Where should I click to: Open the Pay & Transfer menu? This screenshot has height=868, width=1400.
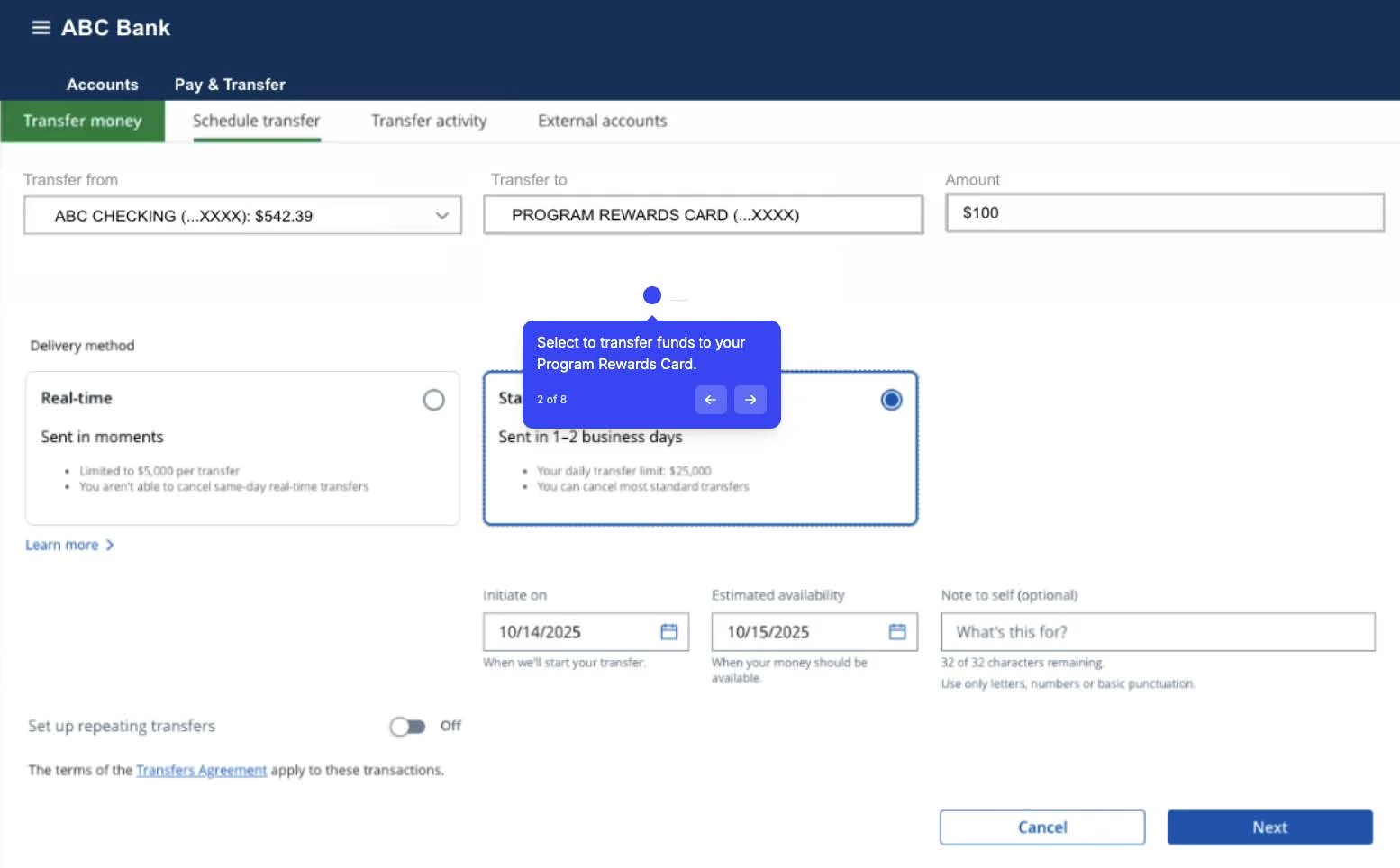coord(230,85)
